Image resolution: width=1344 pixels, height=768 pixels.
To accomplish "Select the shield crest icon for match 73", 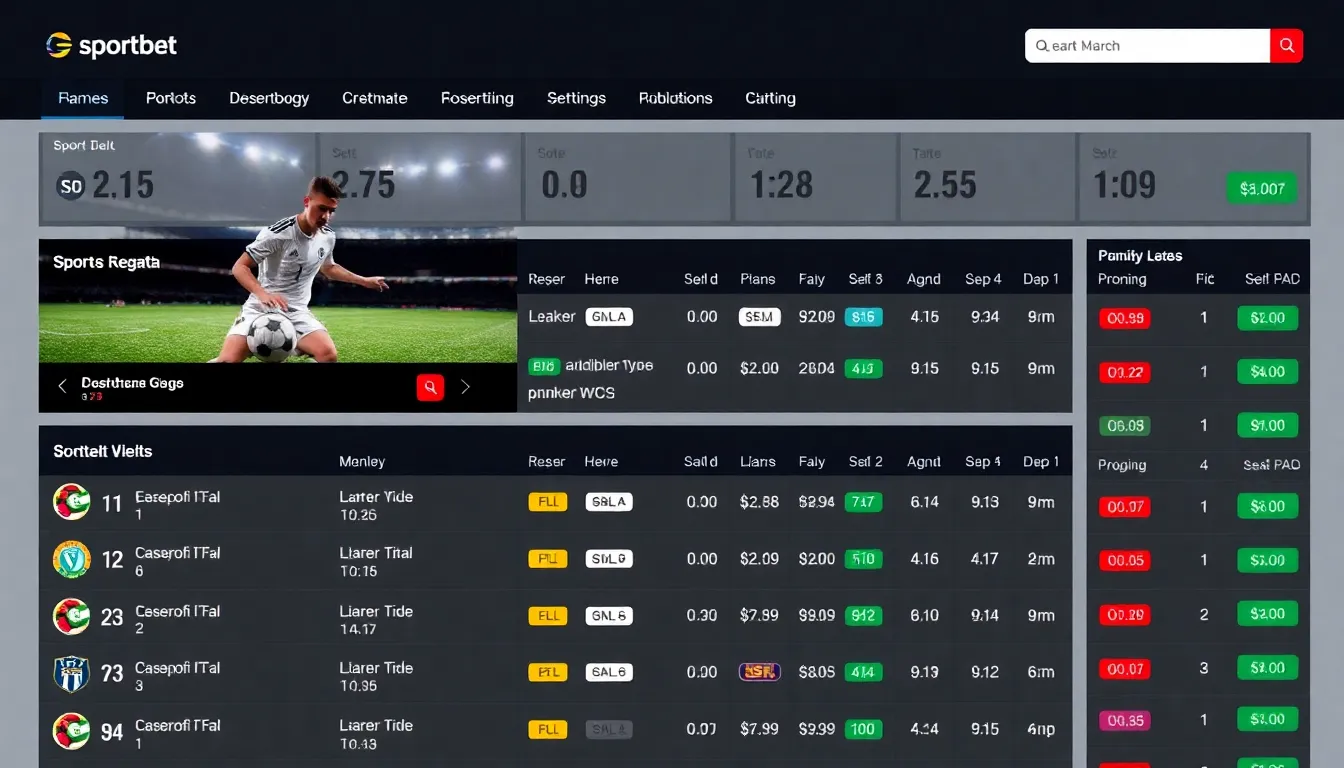I will pos(71,672).
